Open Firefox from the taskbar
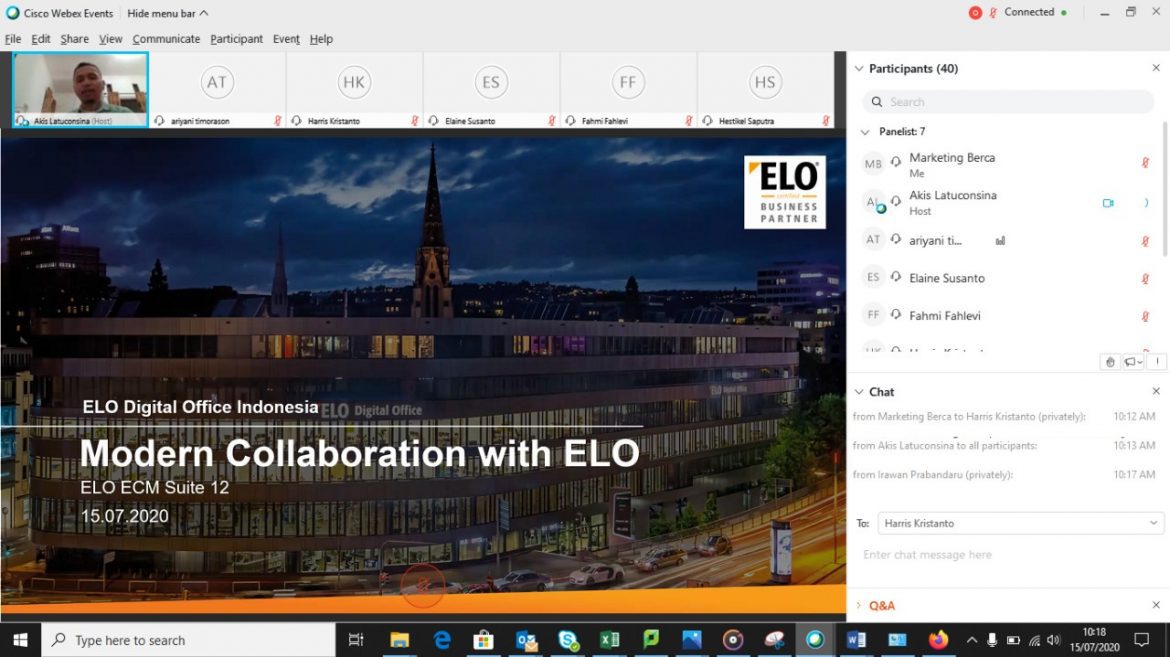The width and height of the screenshot is (1170, 657). 938,640
